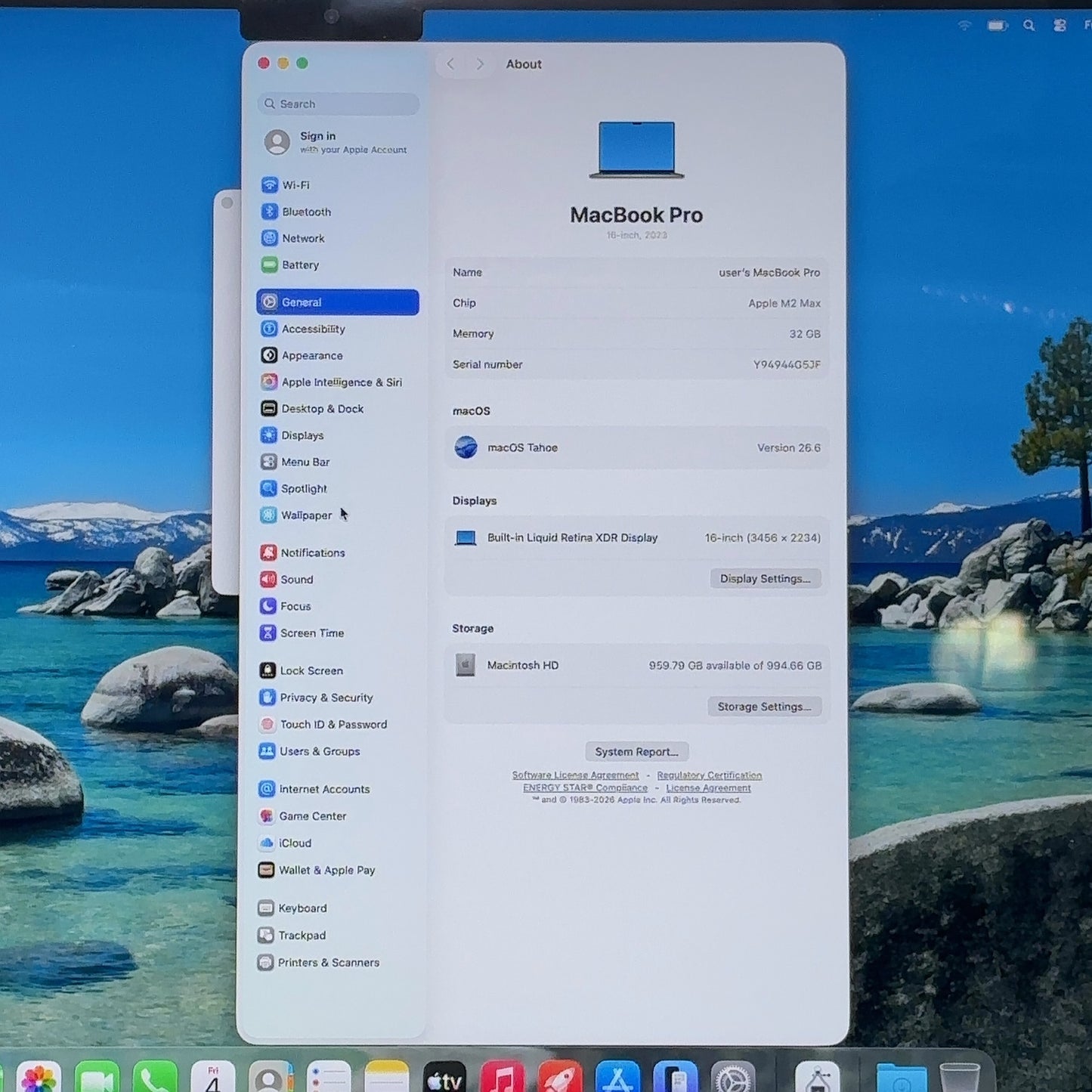Go to Desktop & Dock settings

click(337, 409)
